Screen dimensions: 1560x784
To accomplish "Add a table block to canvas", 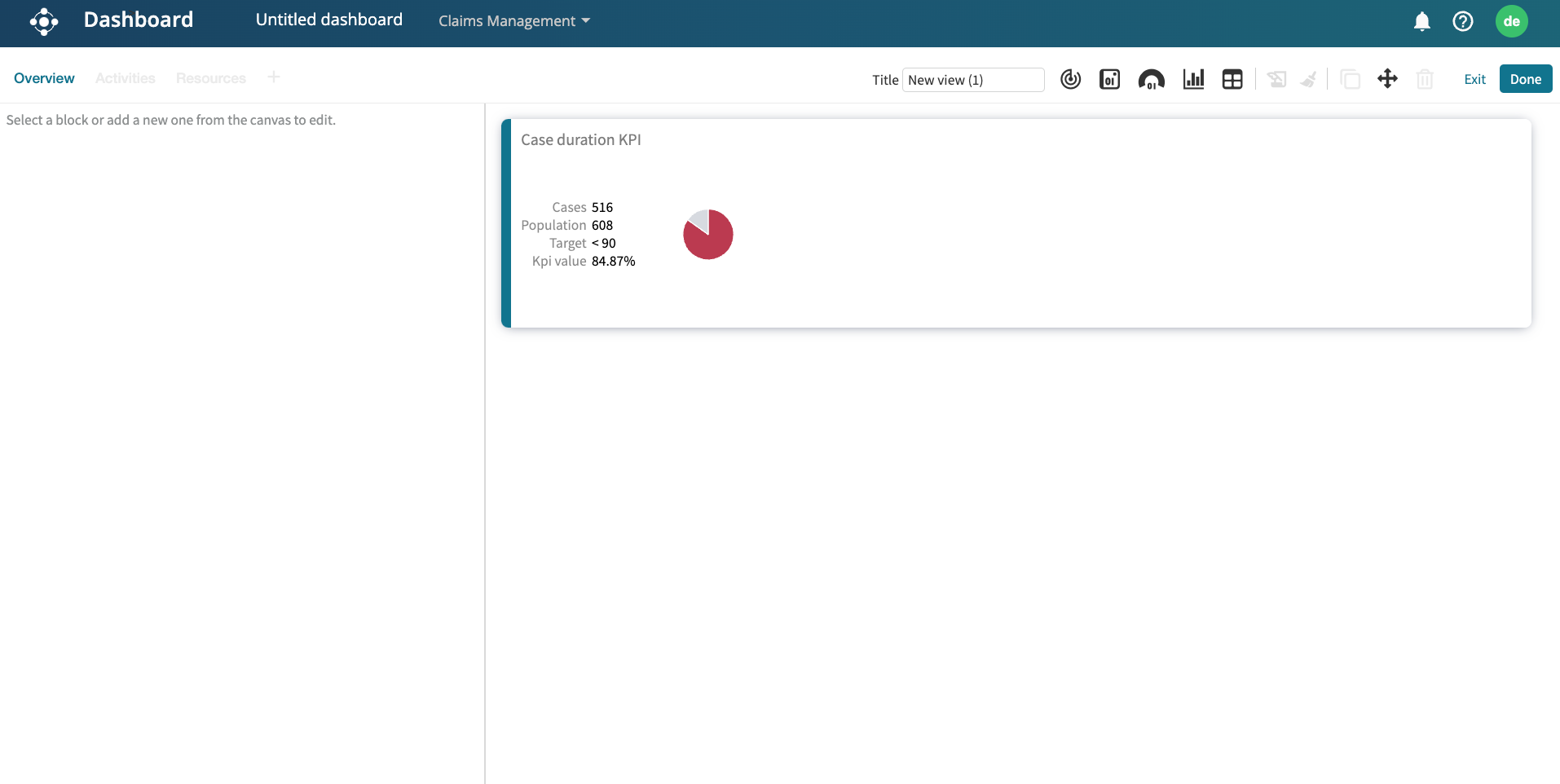I will click(1232, 79).
